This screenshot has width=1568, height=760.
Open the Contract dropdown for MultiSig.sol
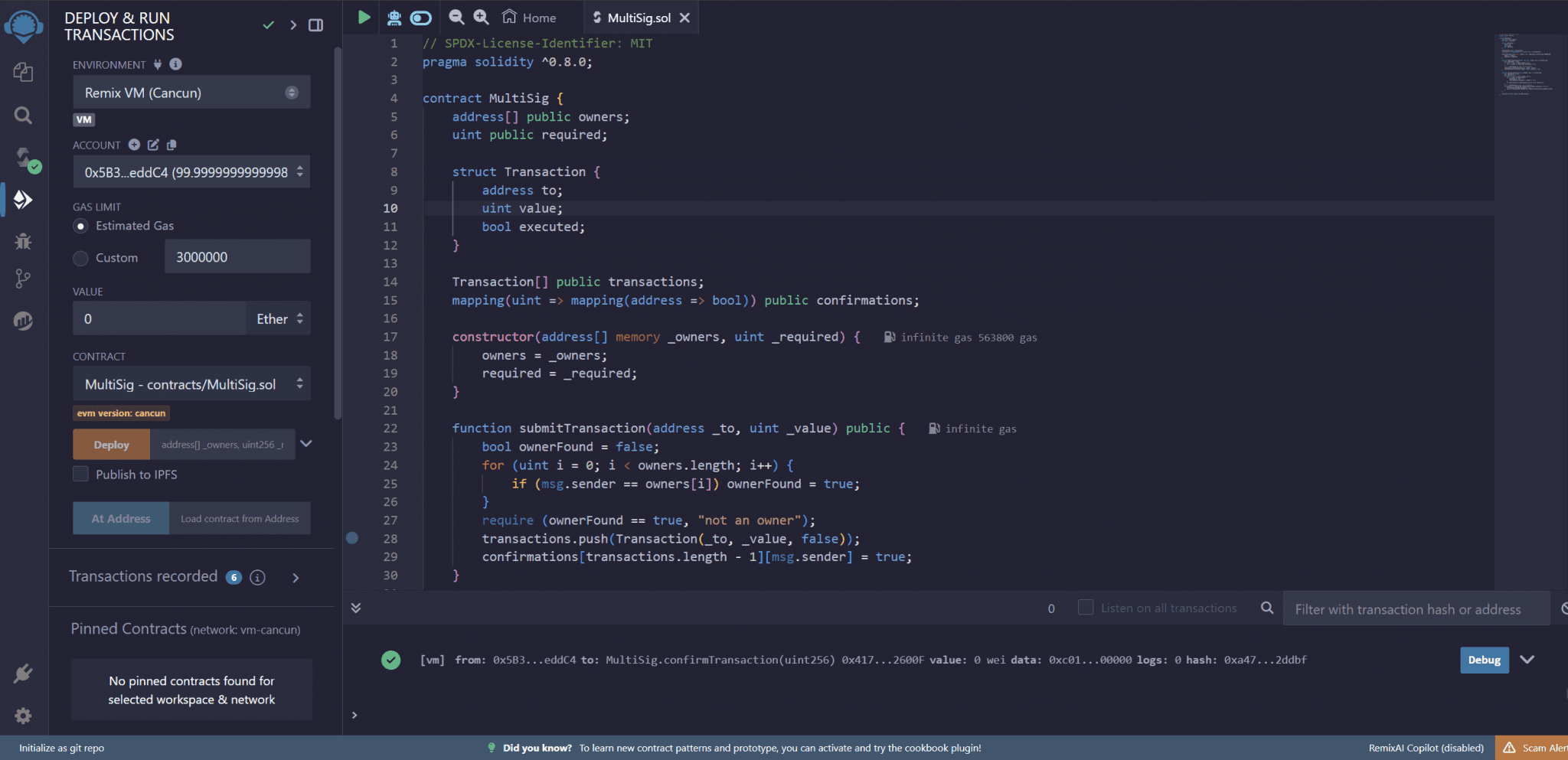click(x=191, y=384)
